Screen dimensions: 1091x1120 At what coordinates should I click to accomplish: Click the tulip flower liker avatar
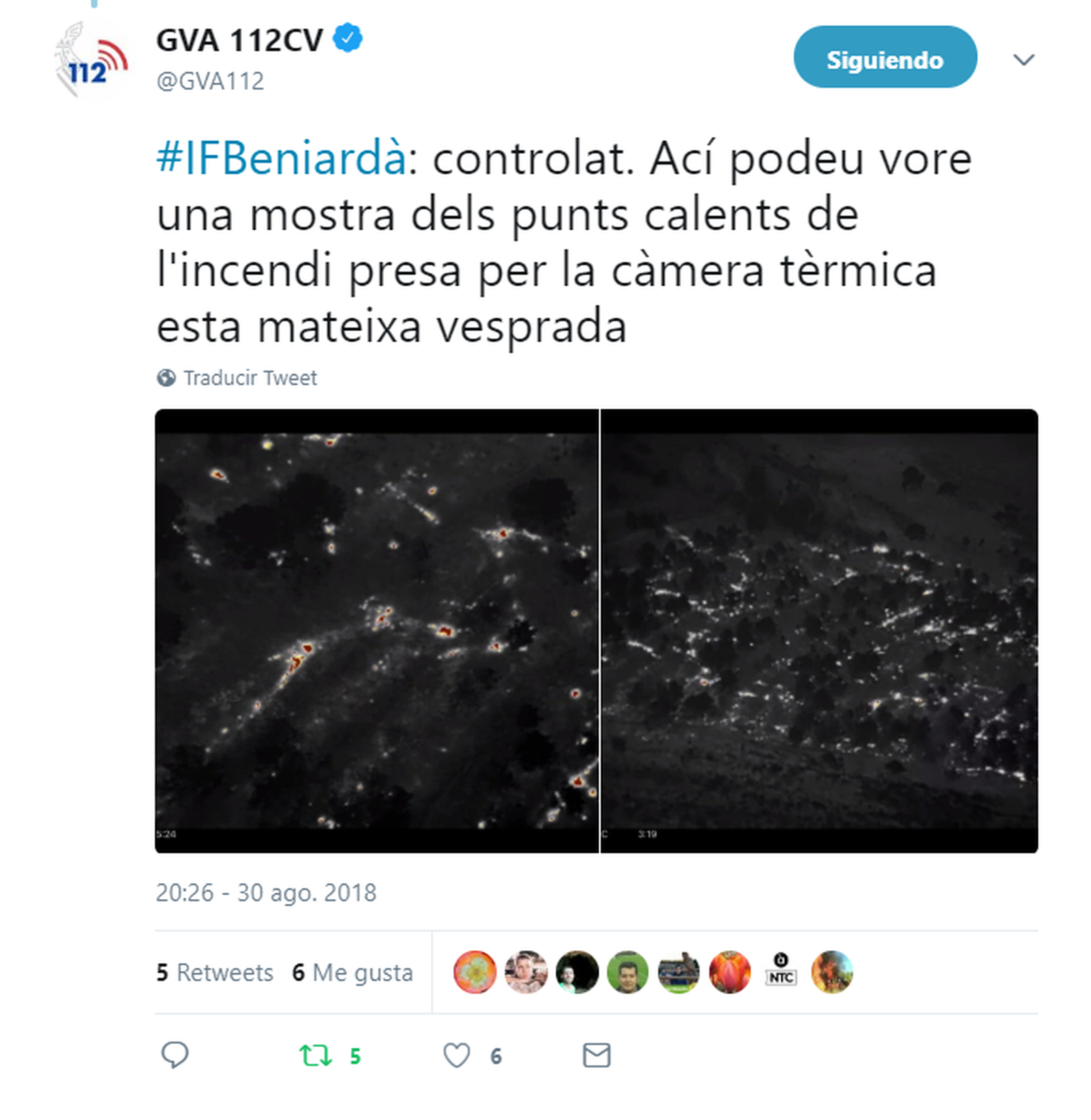730,971
